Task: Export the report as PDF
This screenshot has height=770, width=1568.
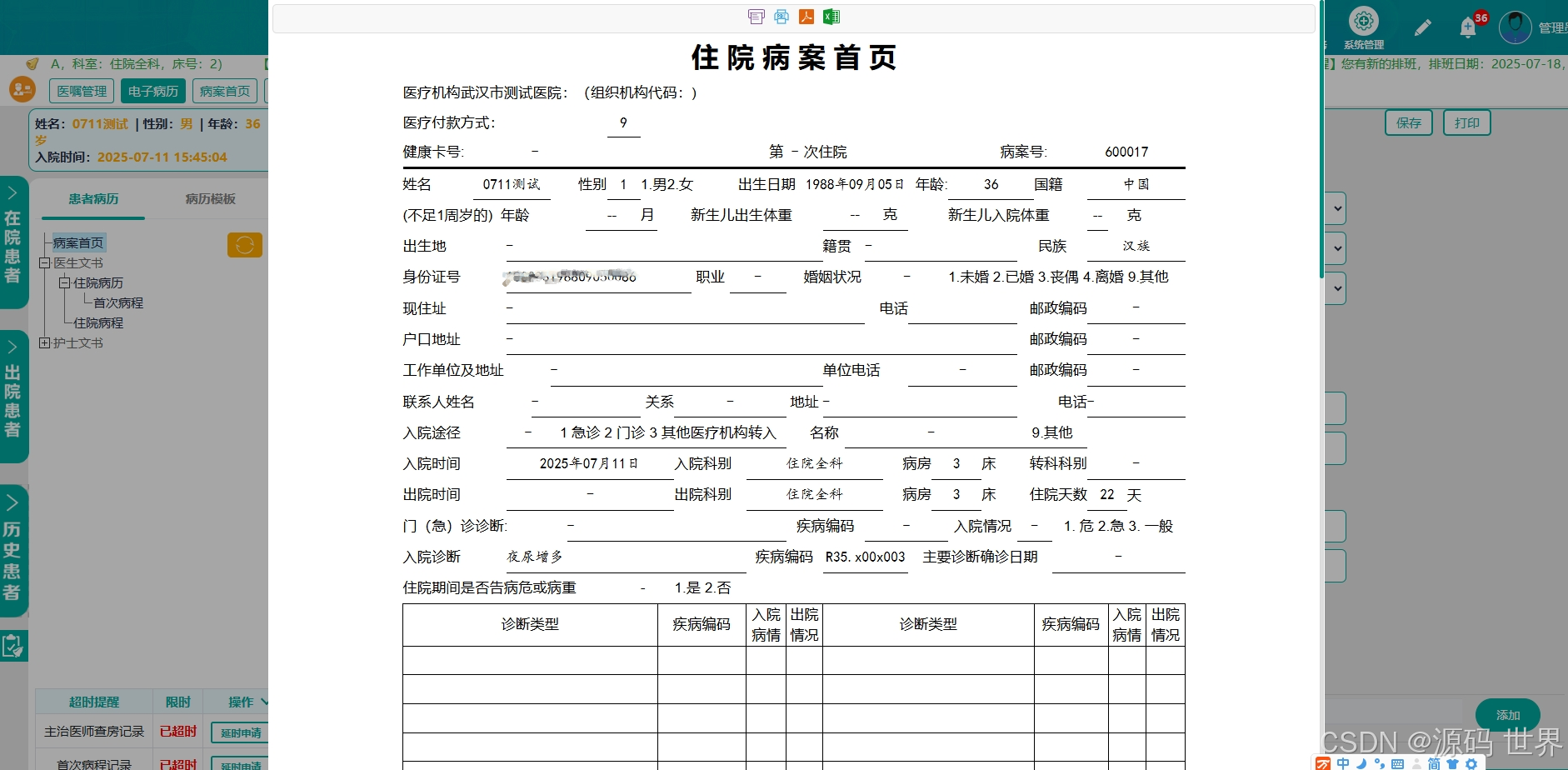Action: tap(806, 17)
